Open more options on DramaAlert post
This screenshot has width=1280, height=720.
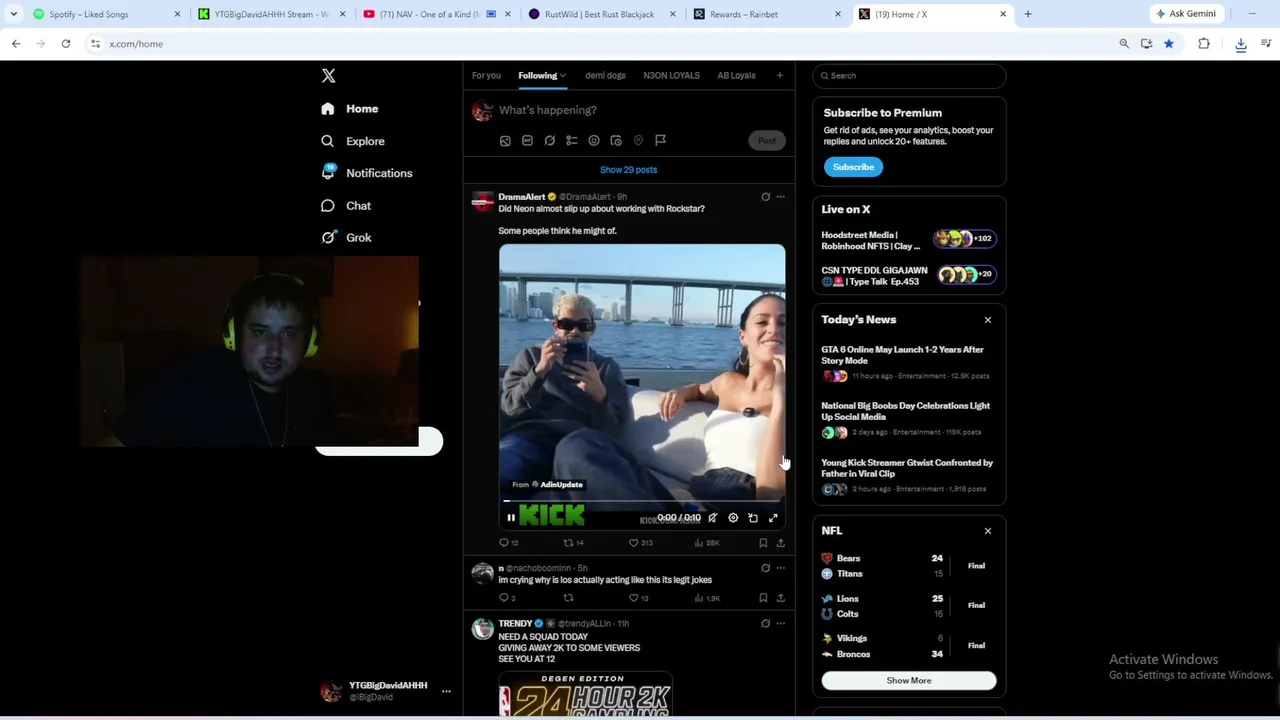(x=781, y=197)
